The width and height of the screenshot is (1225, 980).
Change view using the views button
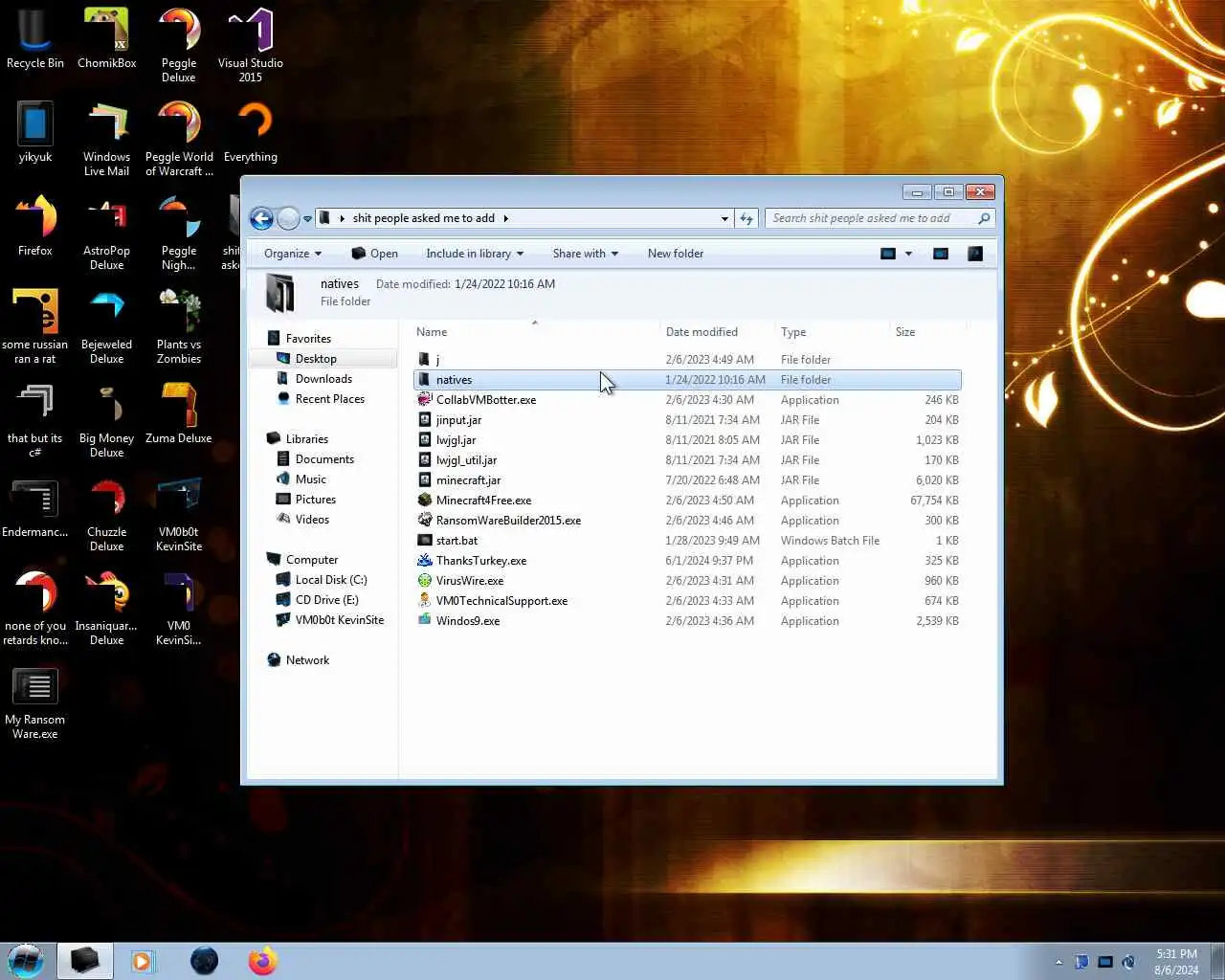click(888, 254)
